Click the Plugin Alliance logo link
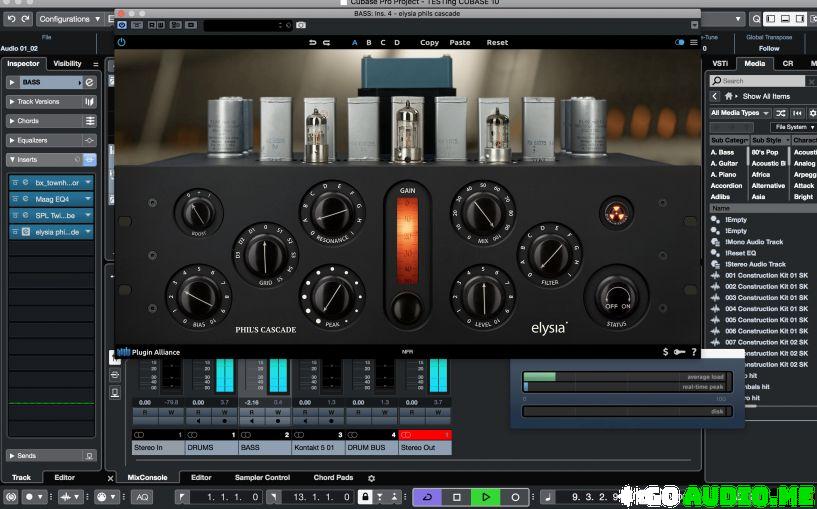Image resolution: width=817 pixels, height=509 pixels. point(148,352)
